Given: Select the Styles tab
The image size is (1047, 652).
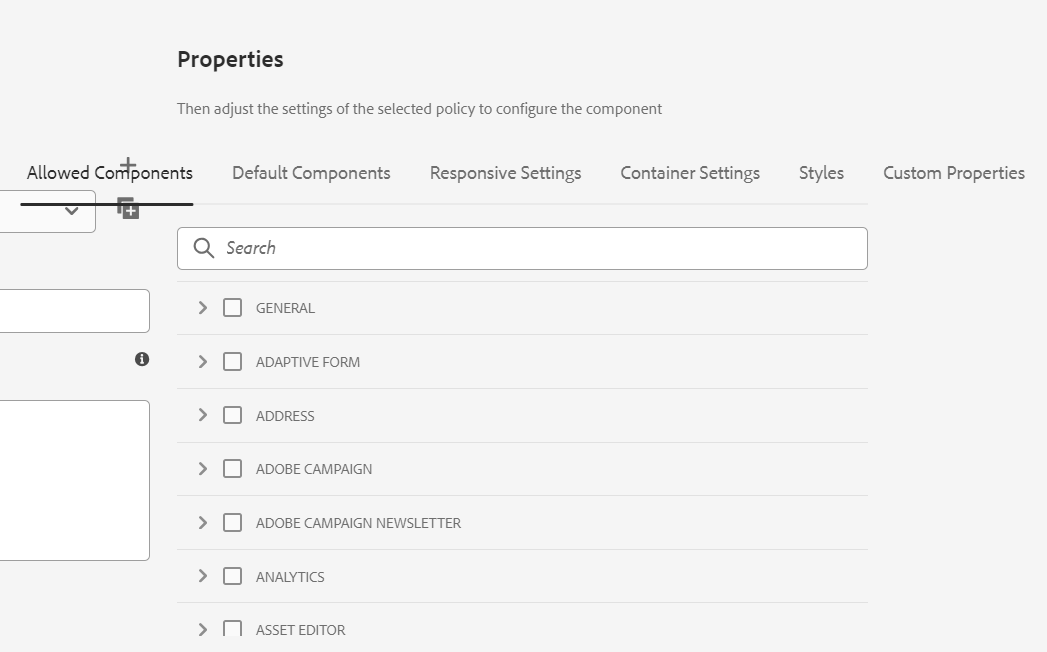Looking at the screenshot, I should (x=821, y=173).
